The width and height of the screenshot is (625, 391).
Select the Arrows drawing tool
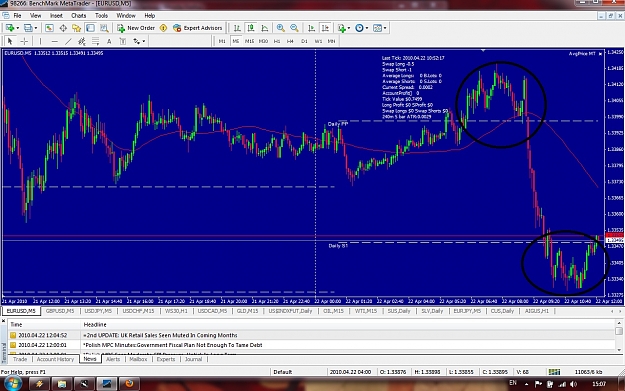click(137, 41)
